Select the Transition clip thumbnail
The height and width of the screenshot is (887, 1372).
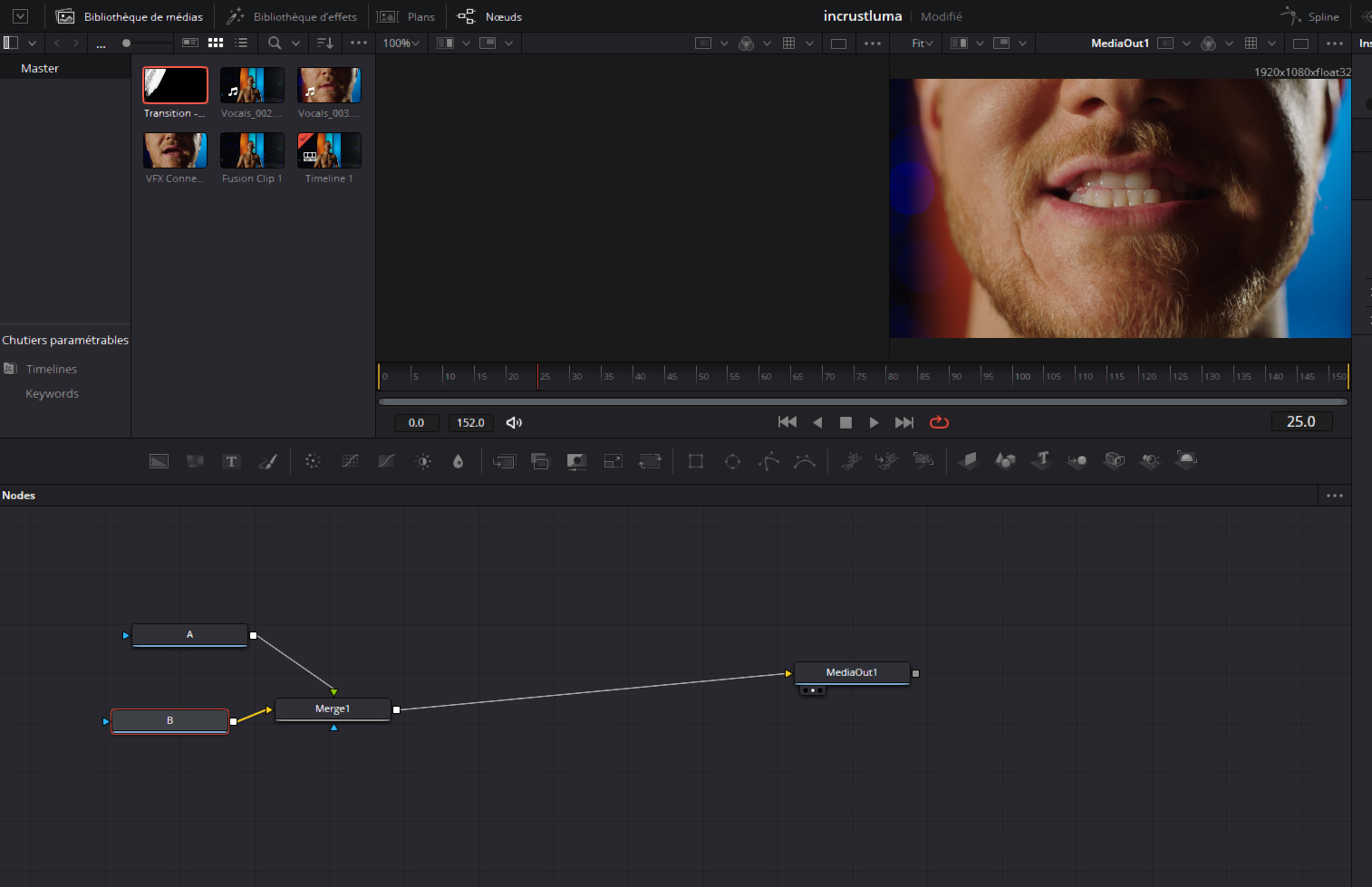coord(175,85)
